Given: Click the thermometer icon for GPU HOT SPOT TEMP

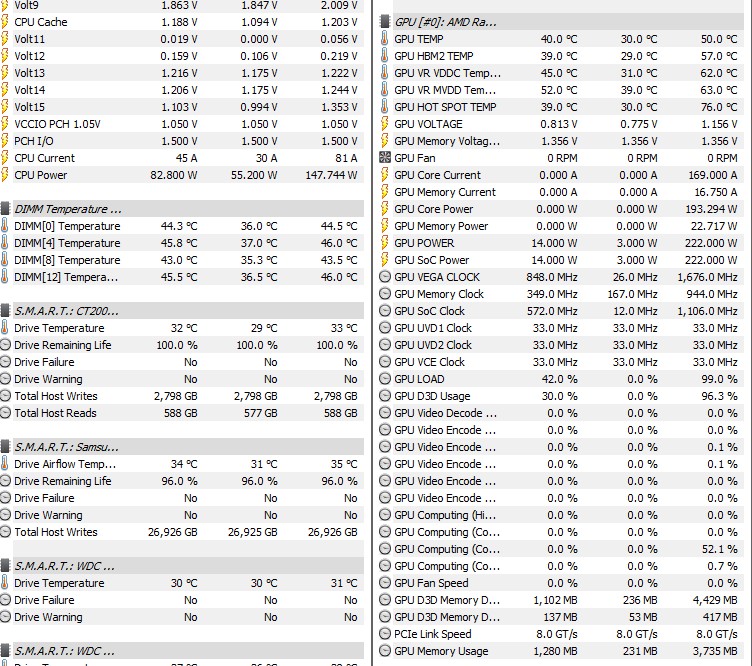Looking at the screenshot, I should pos(384,107).
